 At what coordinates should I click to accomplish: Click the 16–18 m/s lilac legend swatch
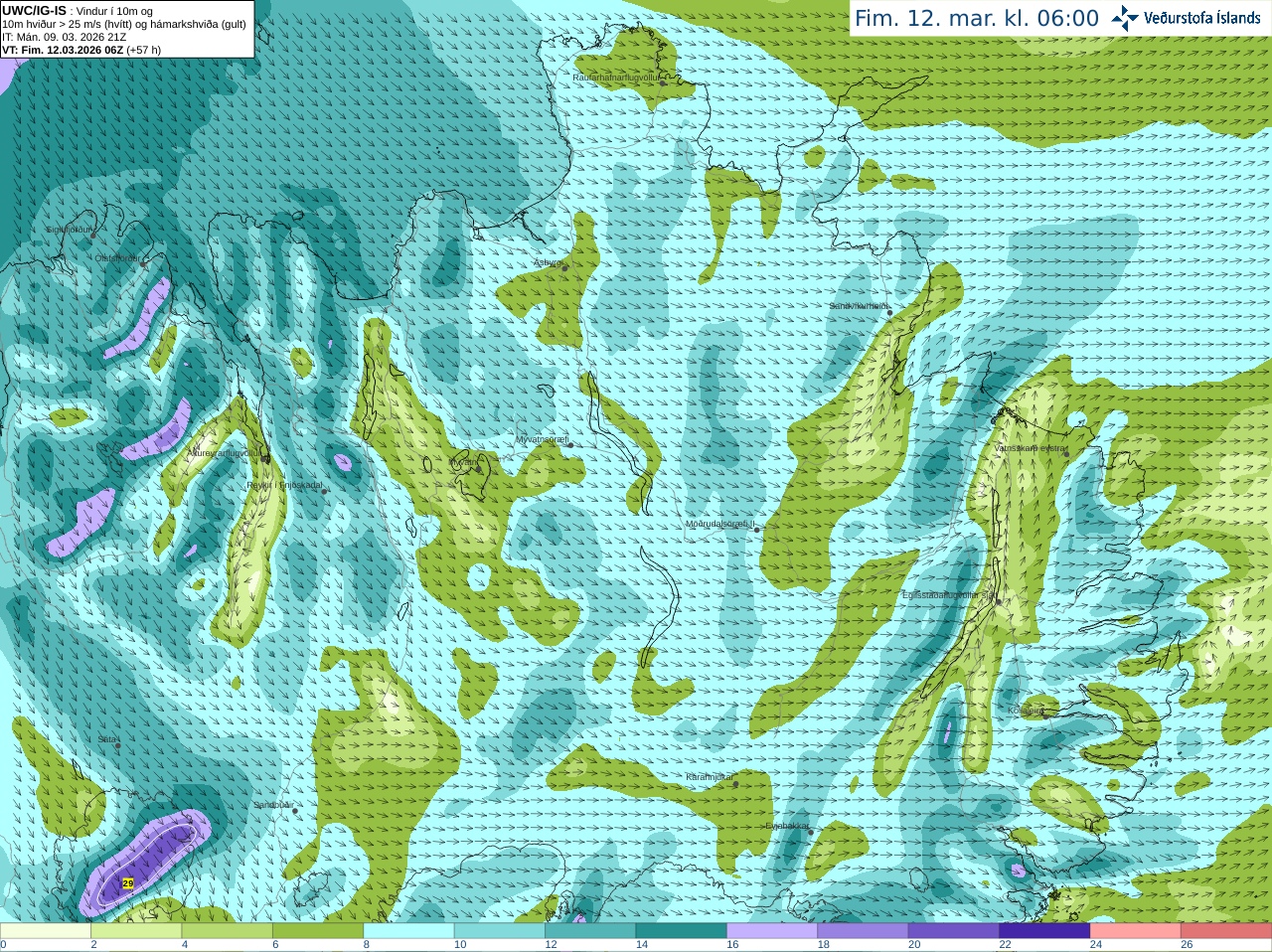point(771,931)
